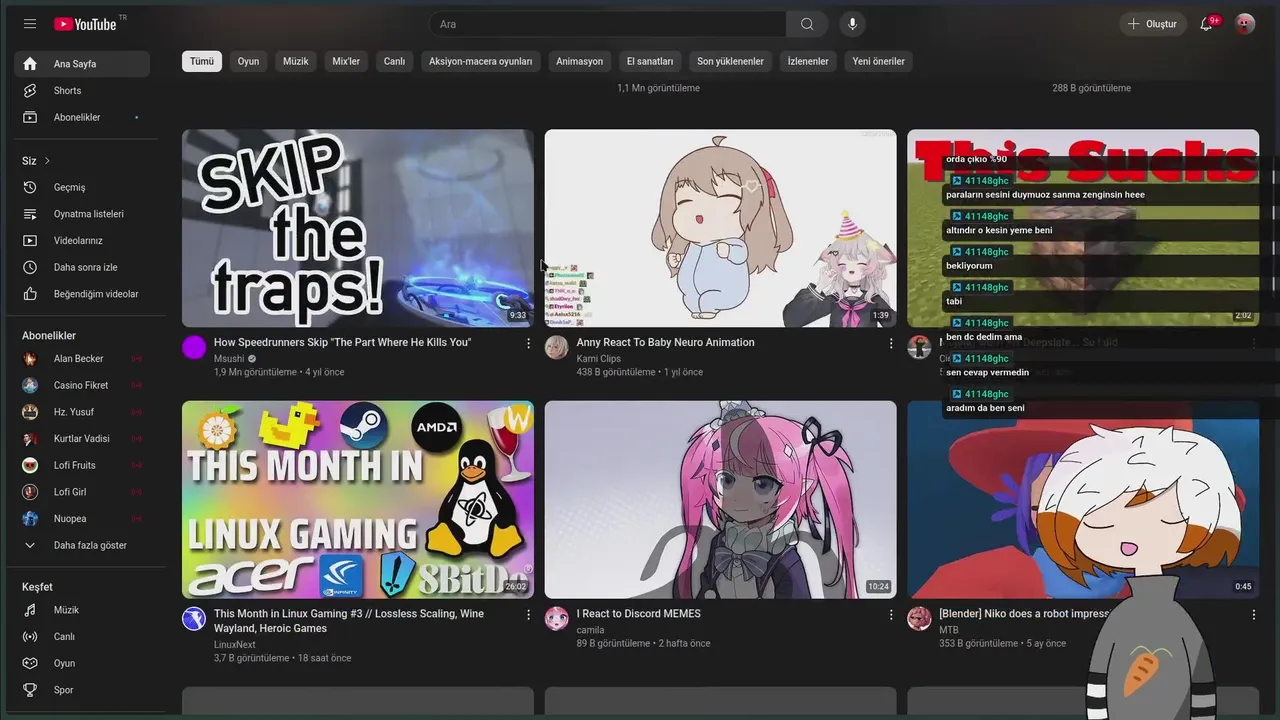Open the SKIP the traps video thumbnail
Viewport: 1280px width, 720px height.
(358, 228)
